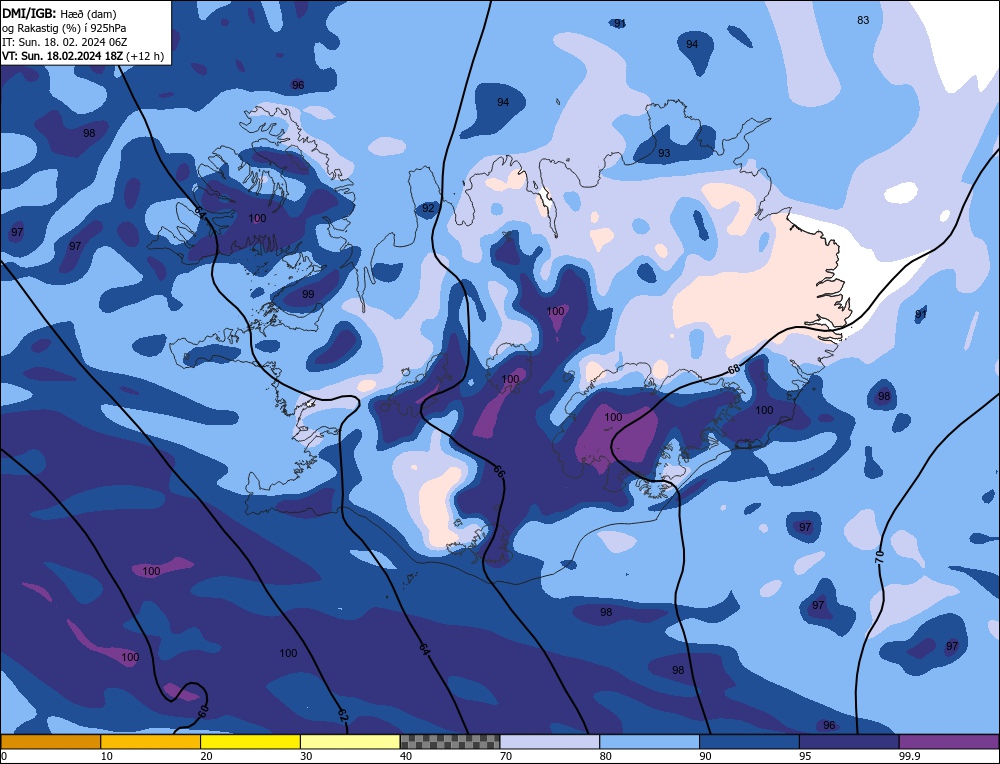Click the legend tick label '95'
Viewport: 1000px width, 764px height.
click(x=805, y=756)
